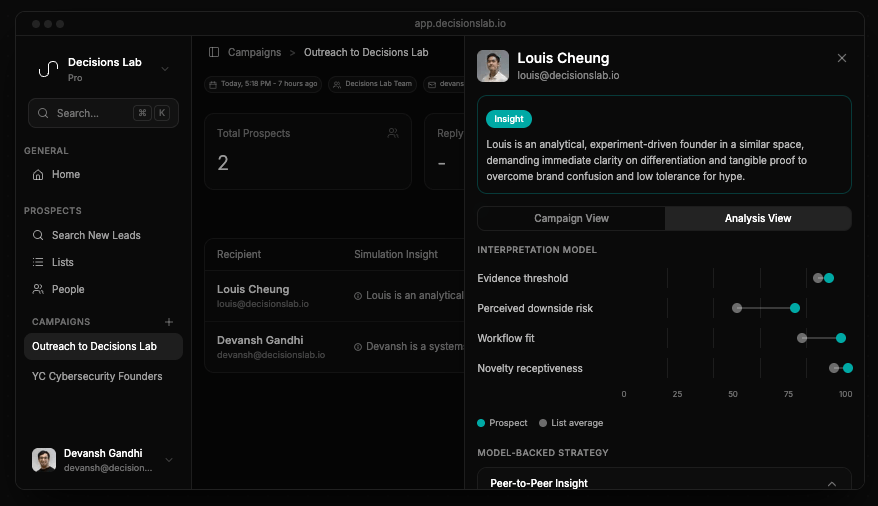Switch to Campaign View tab
Image resolution: width=878 pixels, height=506 pixels.
click(x=571, y=219)
